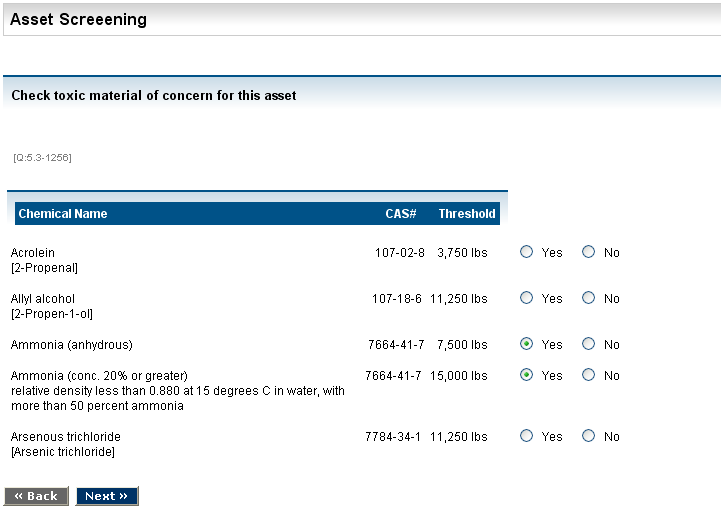Click the Back button
The height and width of the screenshot is (519, 721).
pyautogui.click(x=36, y=496)
